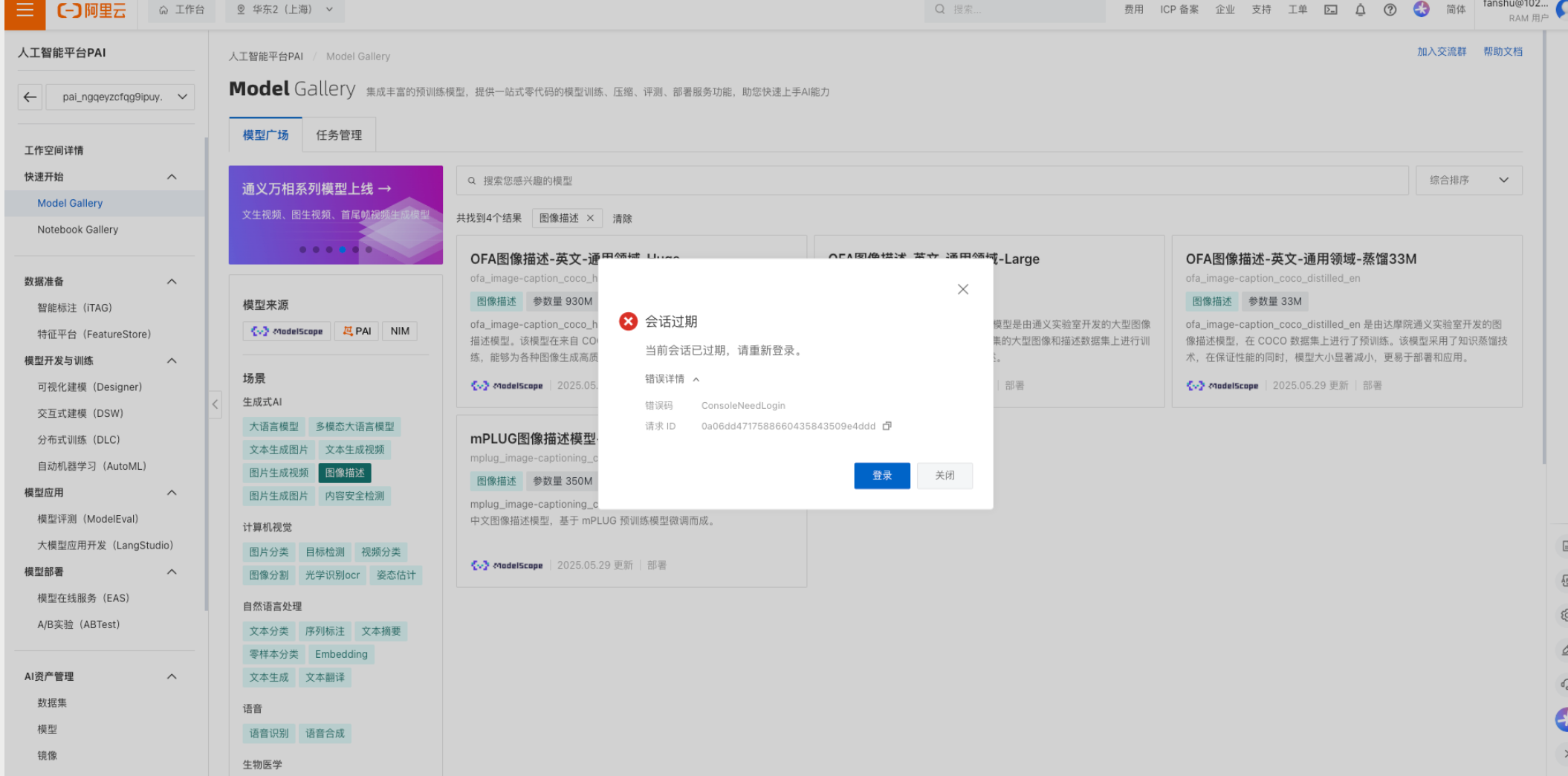Toggle the PAI model source filter
The width and height of the screenshot is (1568, 776).
[357, 331]
